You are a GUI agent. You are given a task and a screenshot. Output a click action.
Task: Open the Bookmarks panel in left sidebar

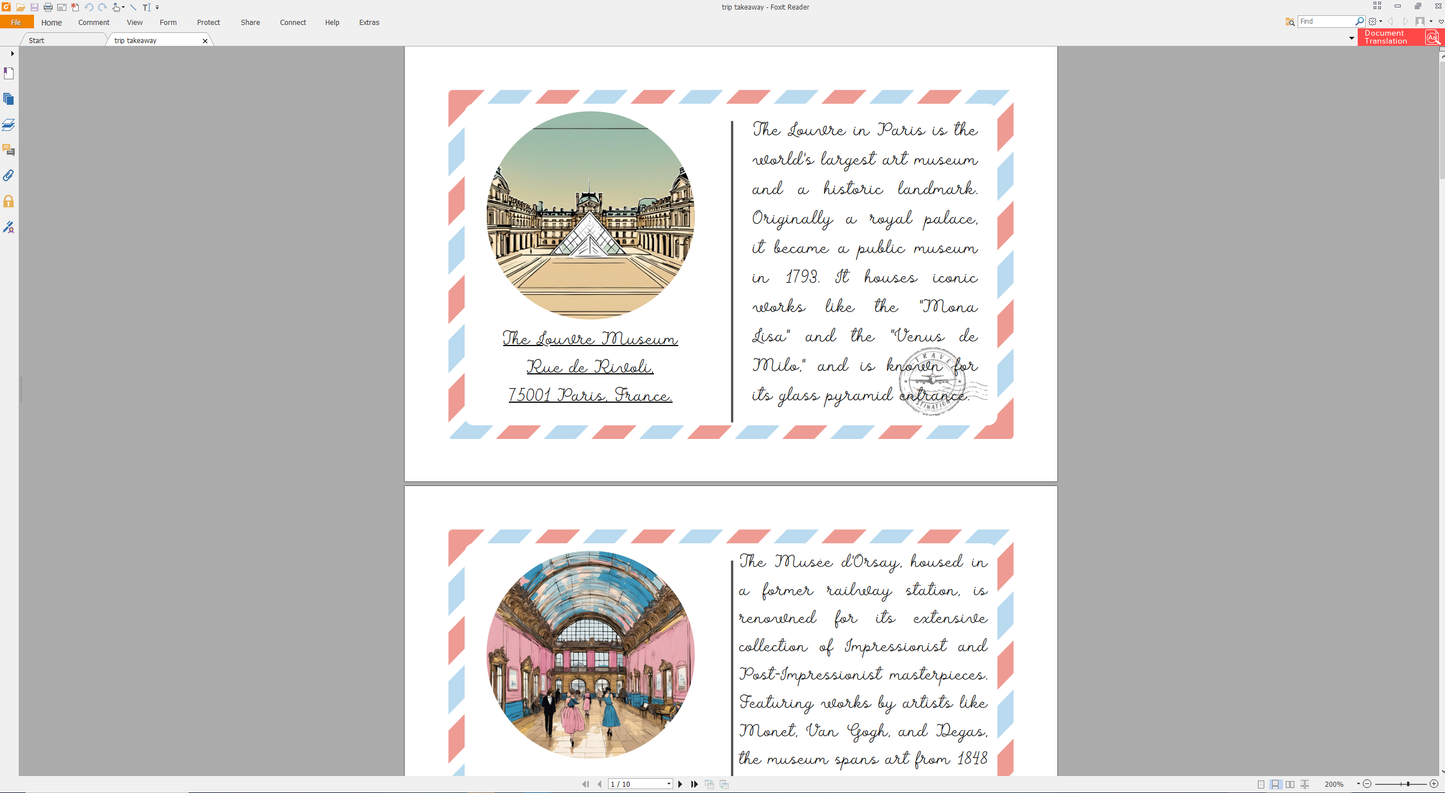click(9, 73)
